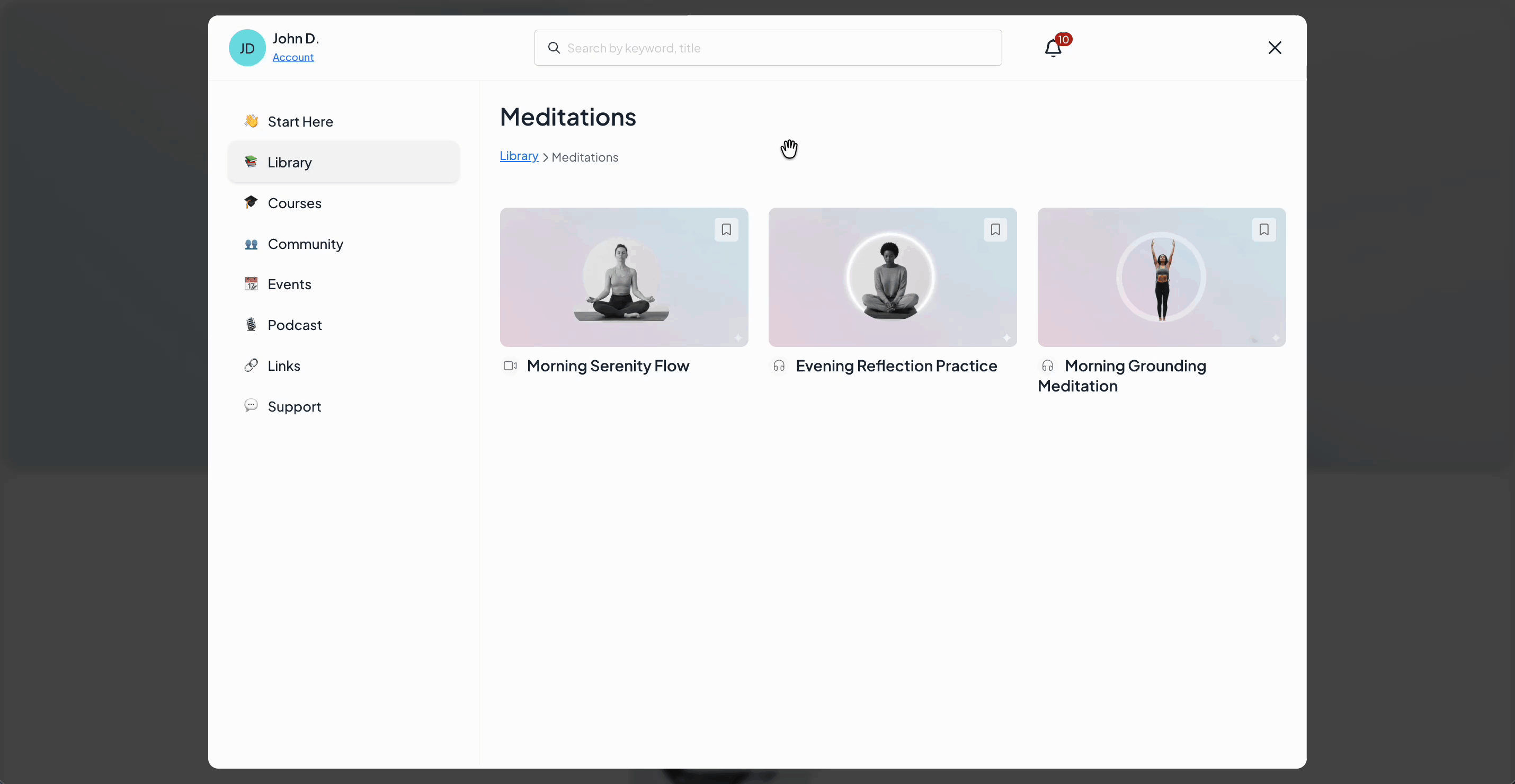Open the Account link
This screenshot has width=1515, height=784.
293,57
